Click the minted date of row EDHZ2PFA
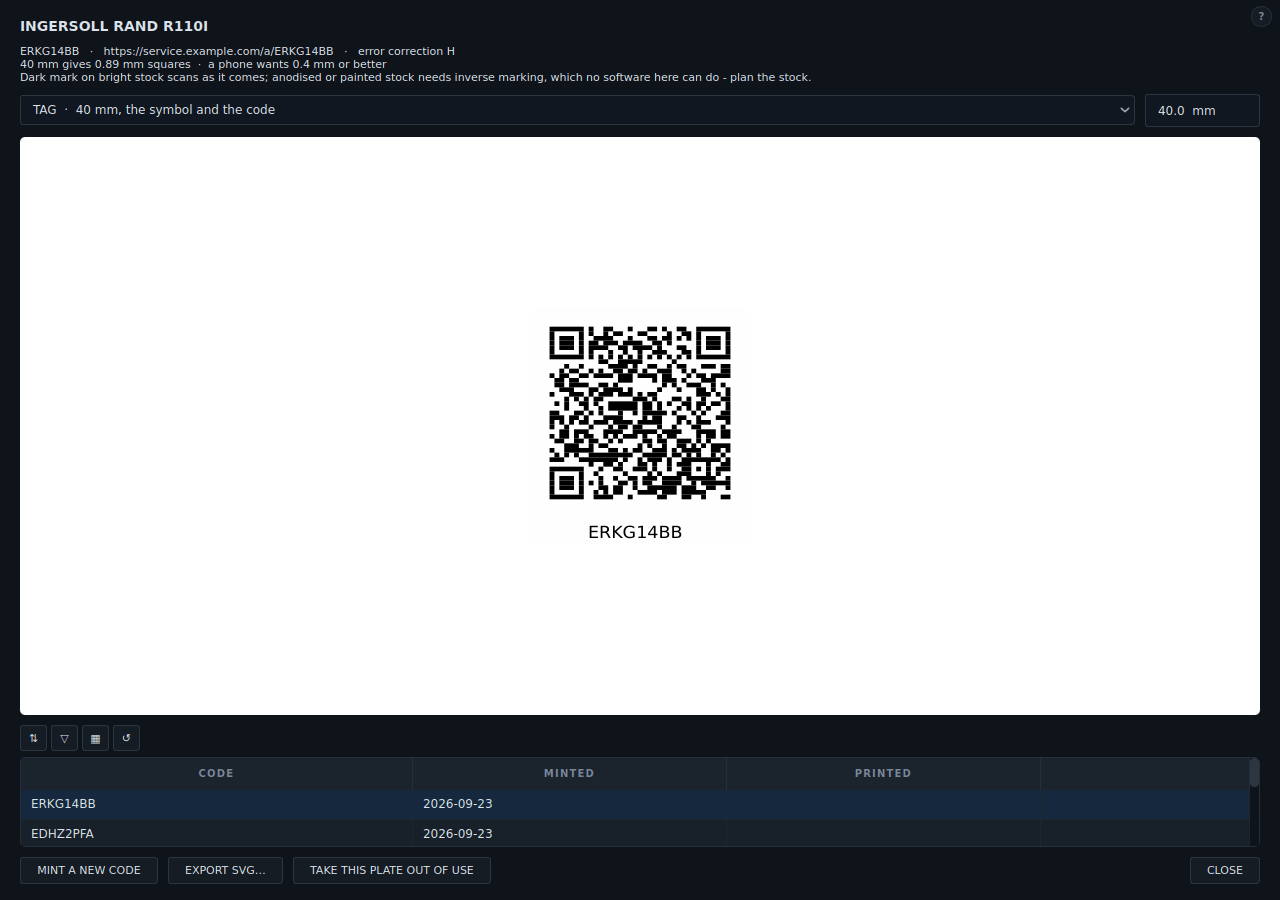This screenshot has height=900, width=1280. pyautogui.click(x=458, y=834)
